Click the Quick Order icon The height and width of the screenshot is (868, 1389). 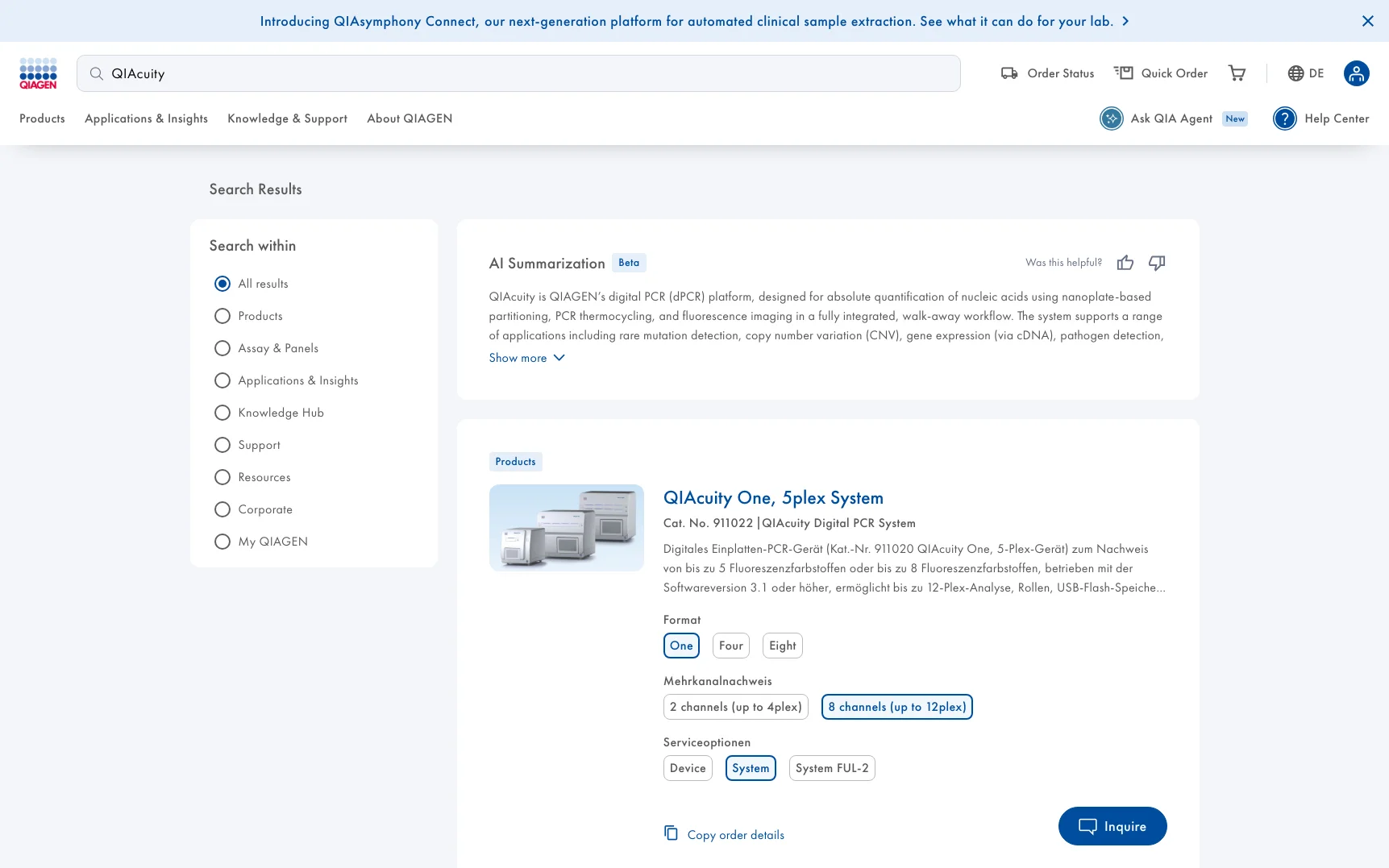pyautogui.click(x=1123, y=73)
